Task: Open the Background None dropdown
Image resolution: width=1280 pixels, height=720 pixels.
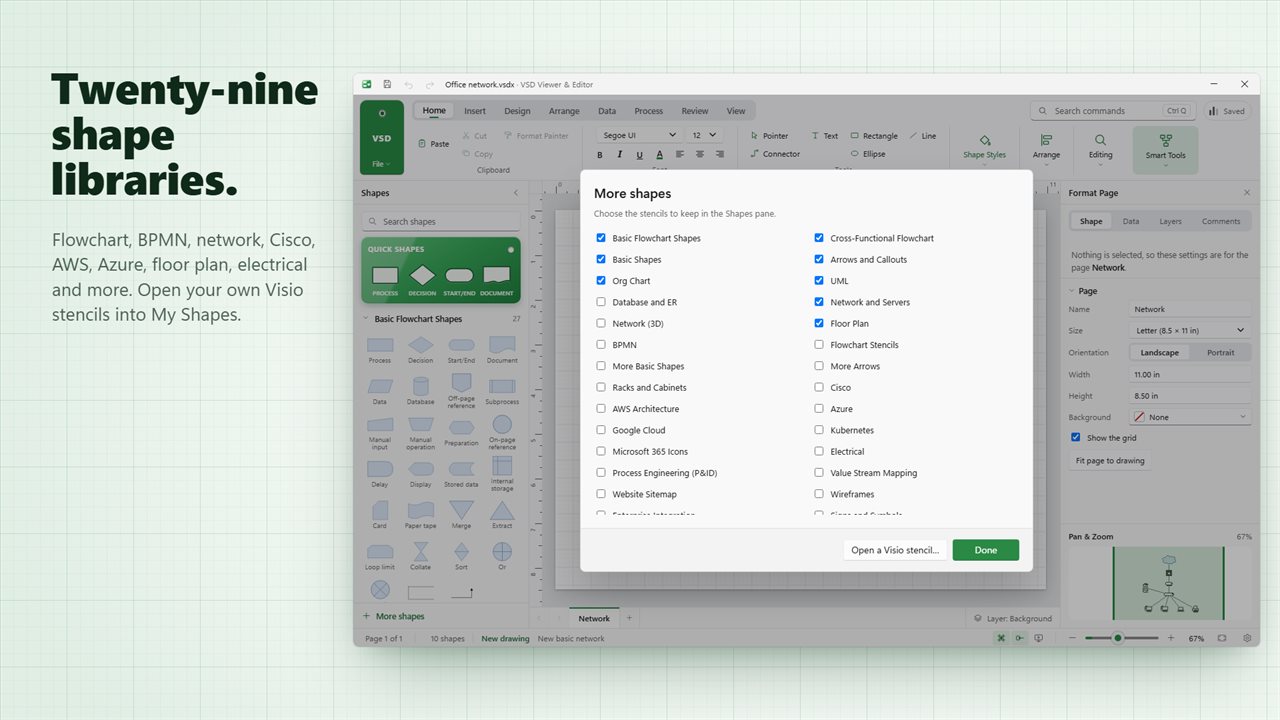Action: [x=1190, y=417]
